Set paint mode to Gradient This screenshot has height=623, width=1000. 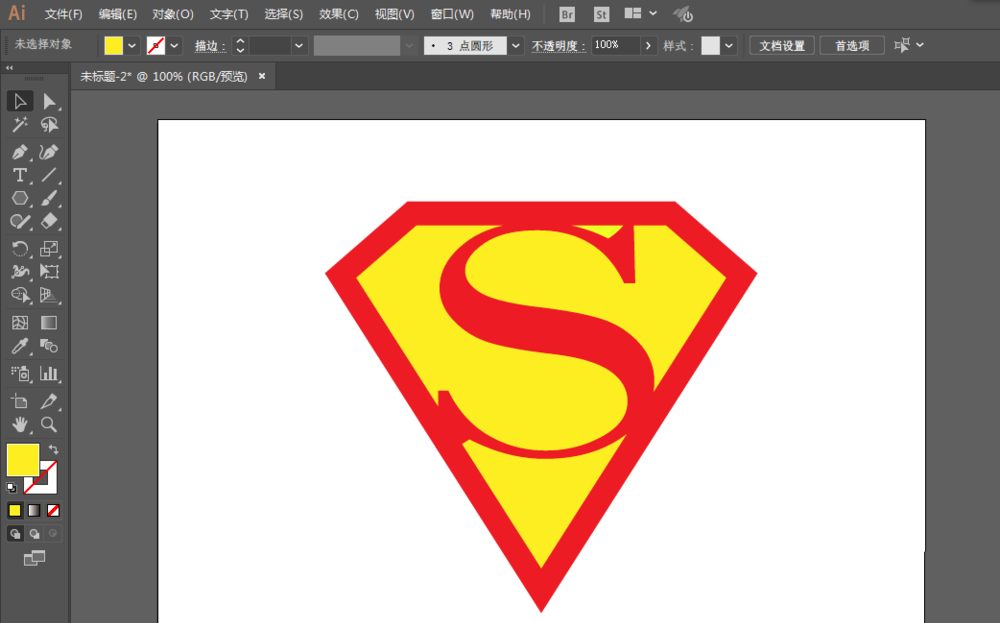coord(34,510)
